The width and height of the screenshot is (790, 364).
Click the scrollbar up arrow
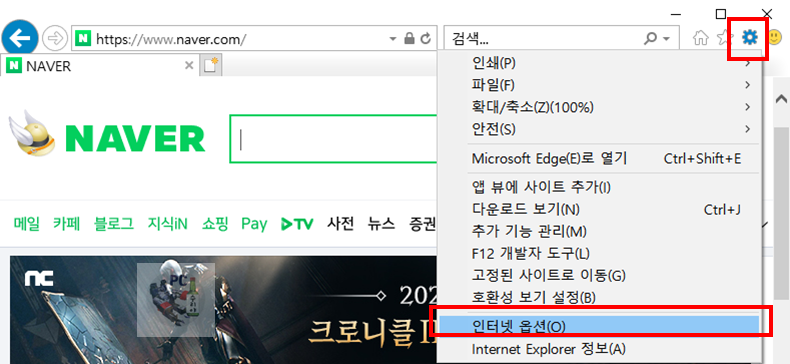(781, 98)
